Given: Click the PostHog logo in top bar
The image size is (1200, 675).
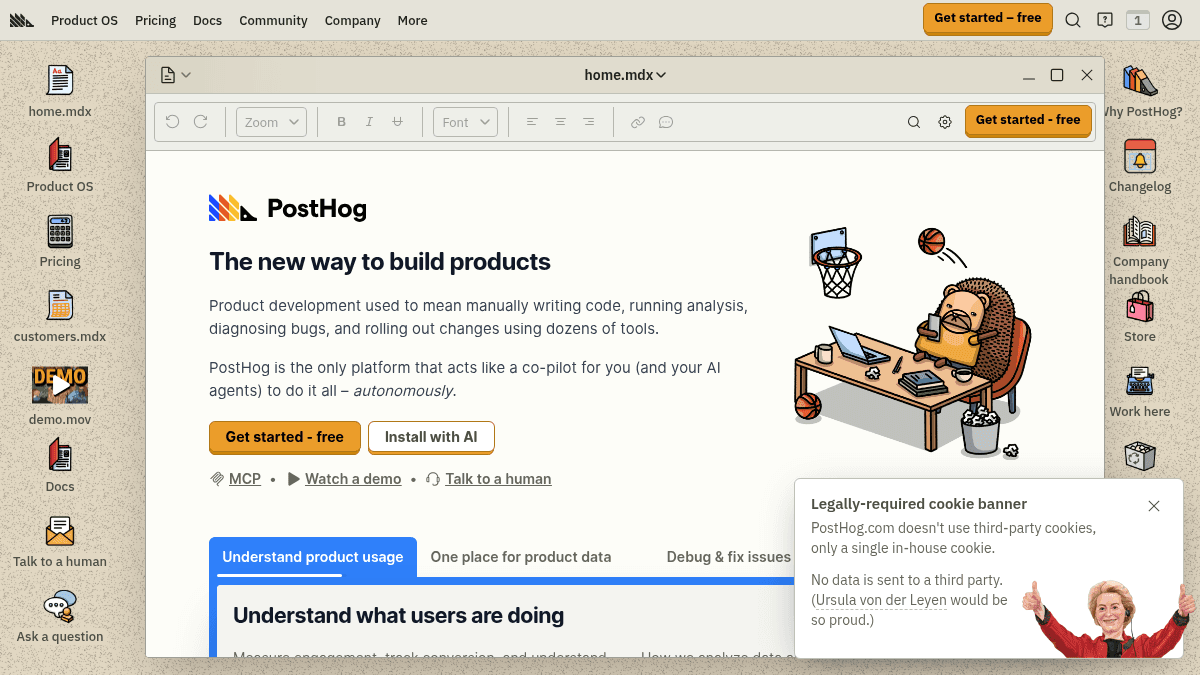Looking at the screenshot, I should coord(21,20).
